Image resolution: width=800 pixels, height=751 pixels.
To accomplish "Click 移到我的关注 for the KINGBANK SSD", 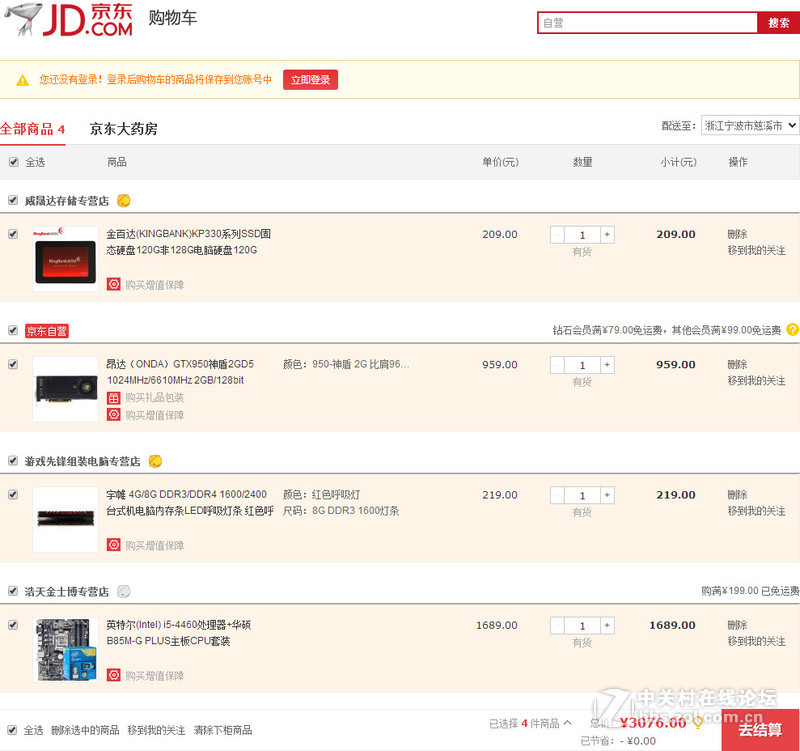I will click(756, 251).
